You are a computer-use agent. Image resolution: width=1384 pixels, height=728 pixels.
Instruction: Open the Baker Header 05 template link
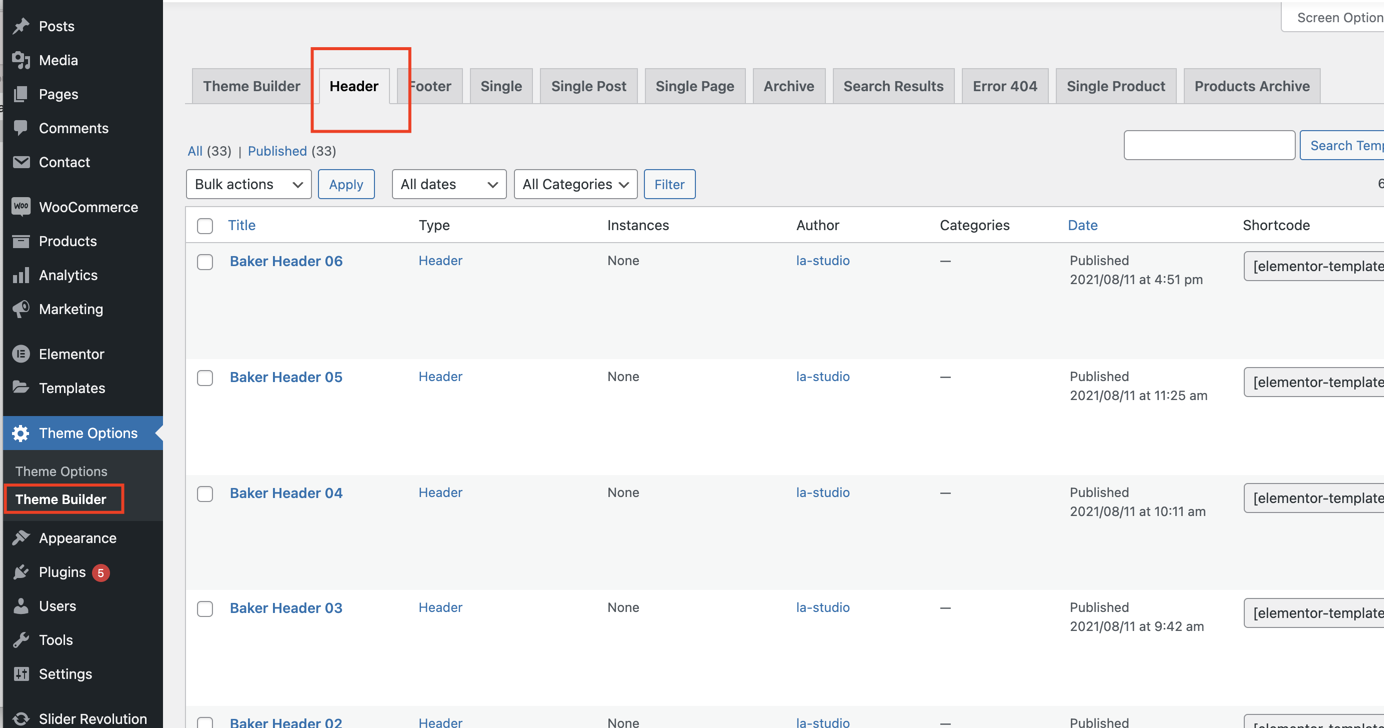(x=286, y=377)
